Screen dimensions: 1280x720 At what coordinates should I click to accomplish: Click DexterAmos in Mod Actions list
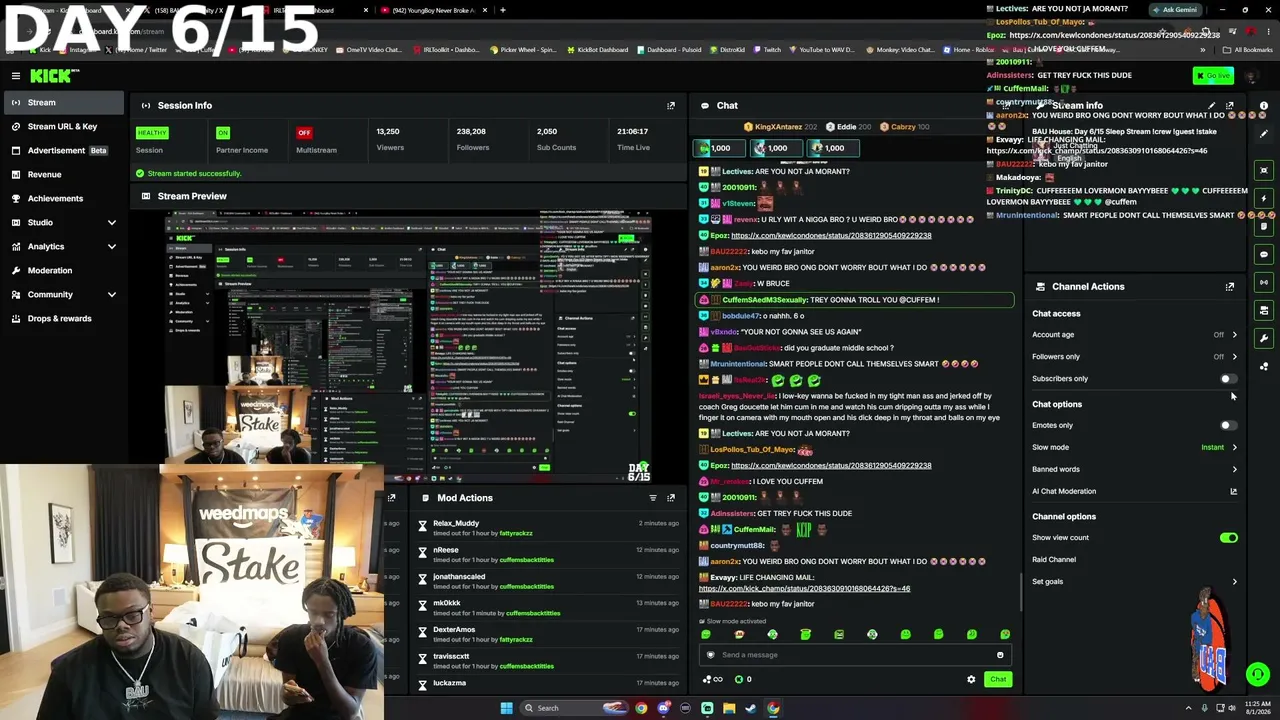coord(454,630)
